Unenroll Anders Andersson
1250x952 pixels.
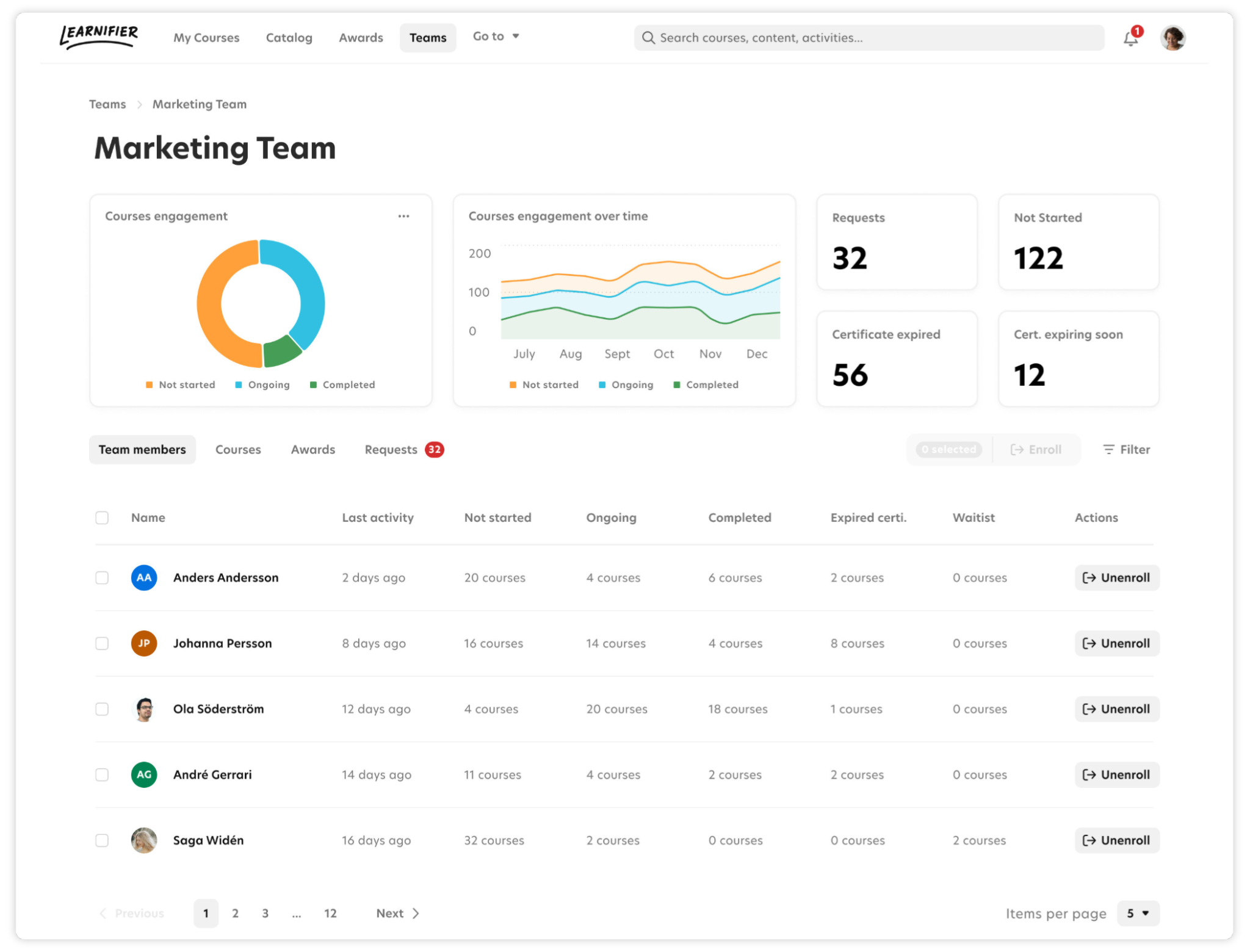[1116, 577]
